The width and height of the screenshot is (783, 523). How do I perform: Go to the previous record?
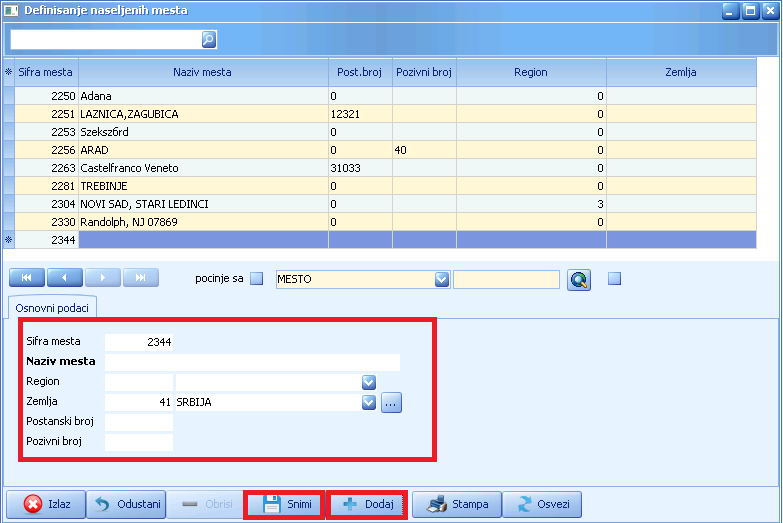65,278
